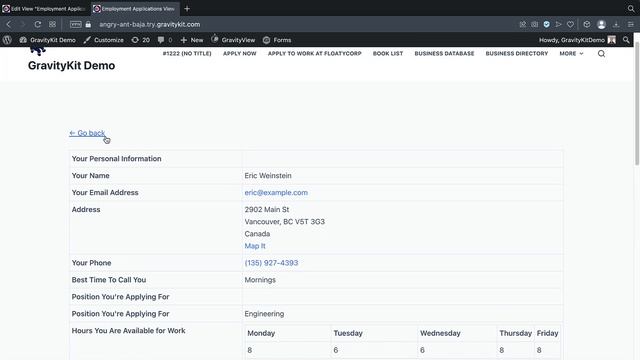640x360 pixels.
Task: Click the Your Email Address label
Action: click(105, 193)
